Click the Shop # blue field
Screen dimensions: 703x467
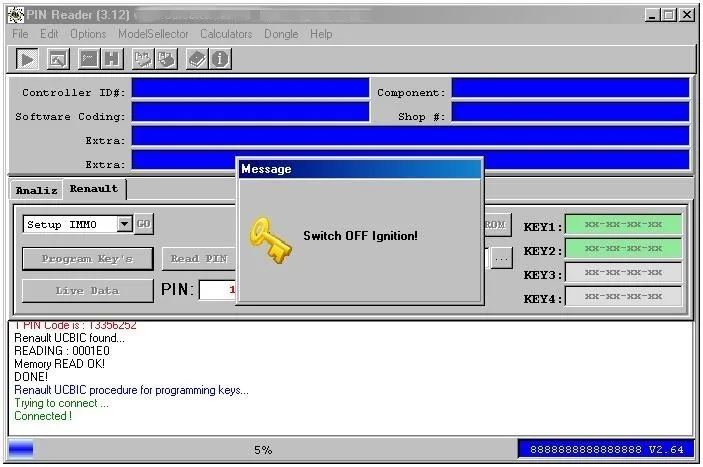(x=570, y=112)
